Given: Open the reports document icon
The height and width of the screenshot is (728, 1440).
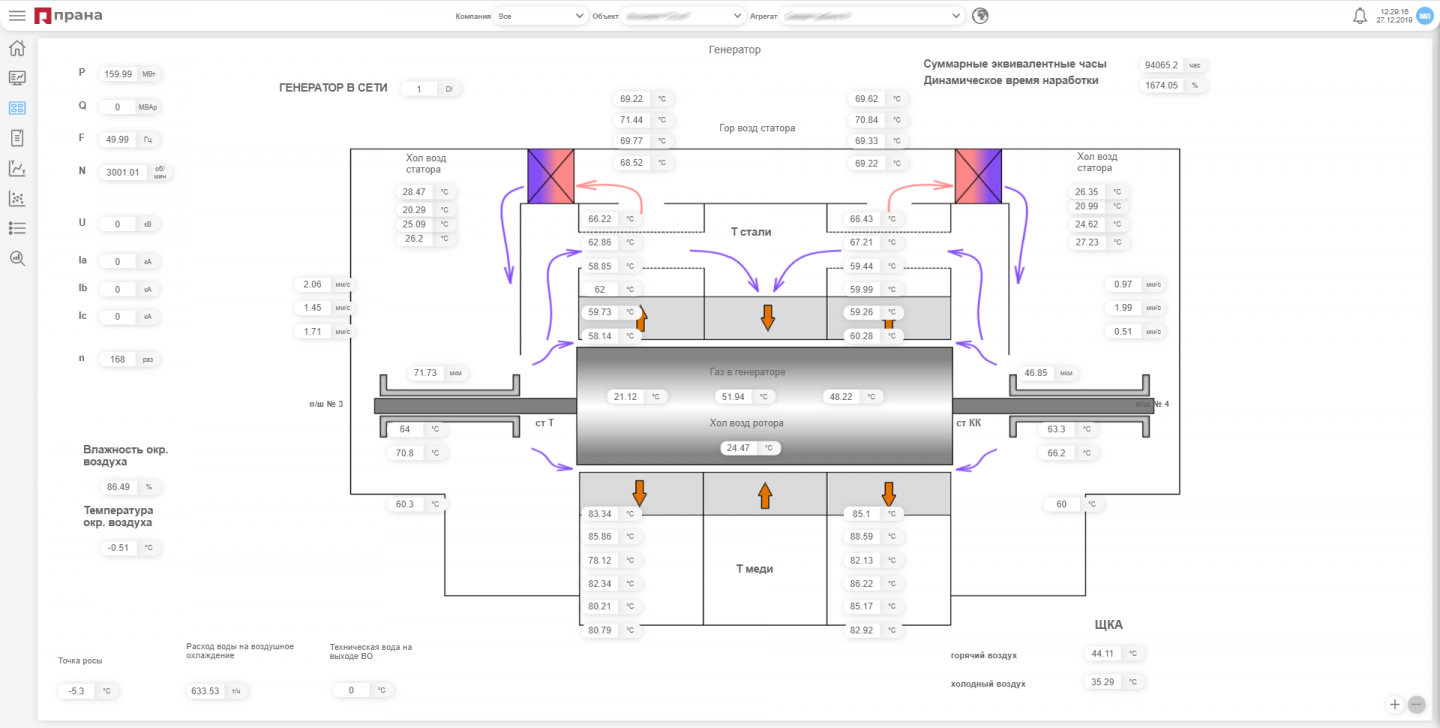Looking at the screenshot, I should [x=17, y=138].
